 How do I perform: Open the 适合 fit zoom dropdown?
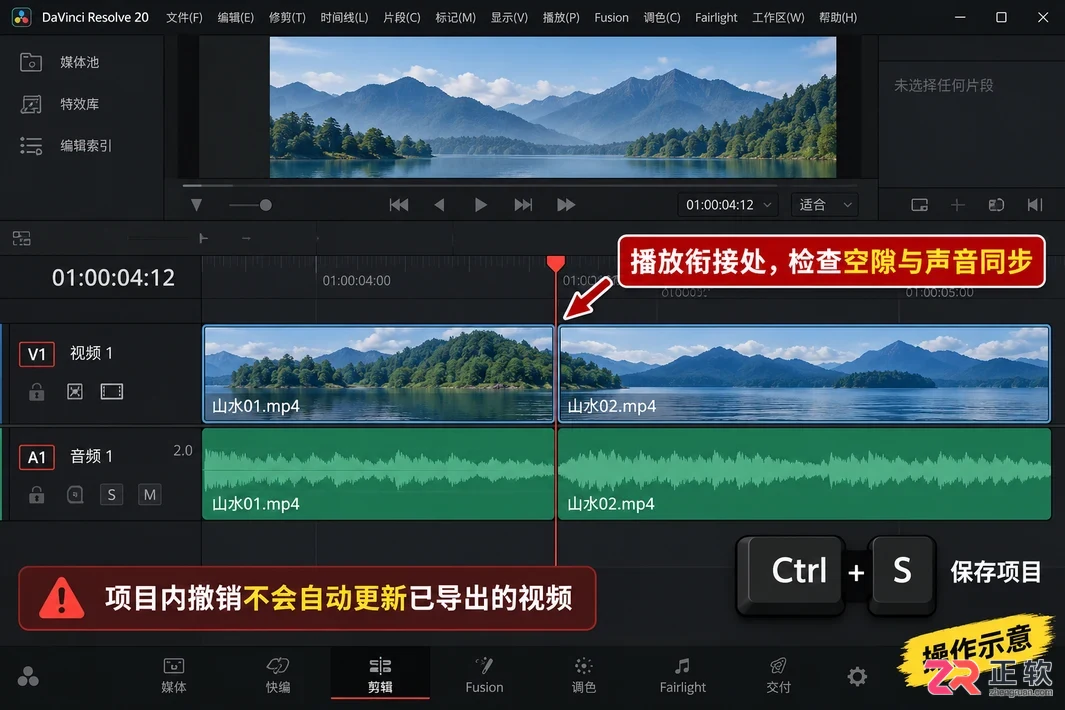coord(825,205)
